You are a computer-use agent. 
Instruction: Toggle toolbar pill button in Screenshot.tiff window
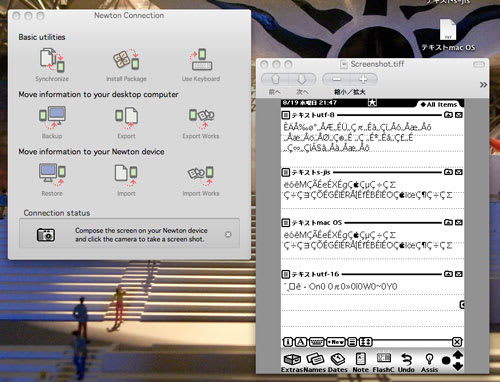tap(479, 64)
